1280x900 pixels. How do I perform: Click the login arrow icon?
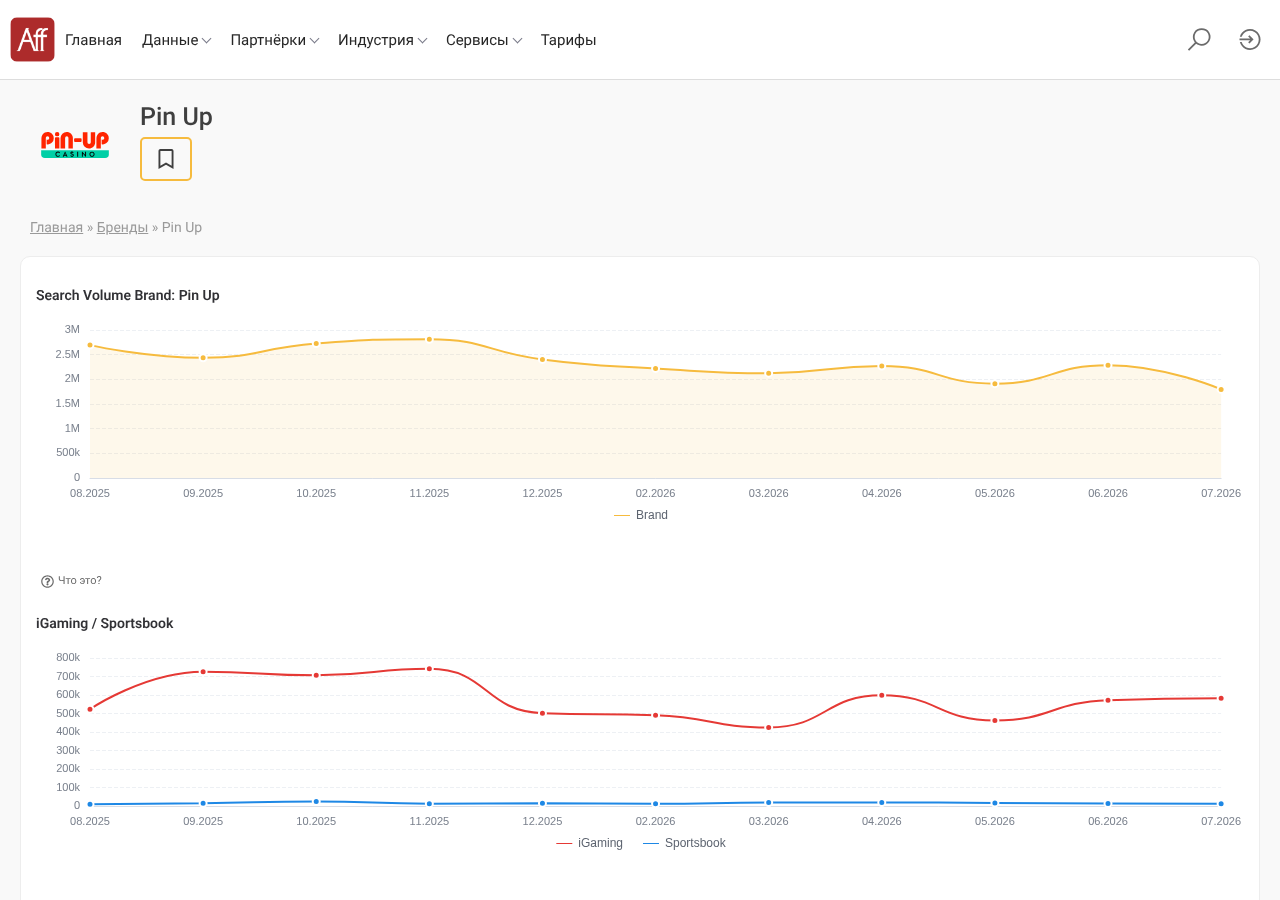1250,40
